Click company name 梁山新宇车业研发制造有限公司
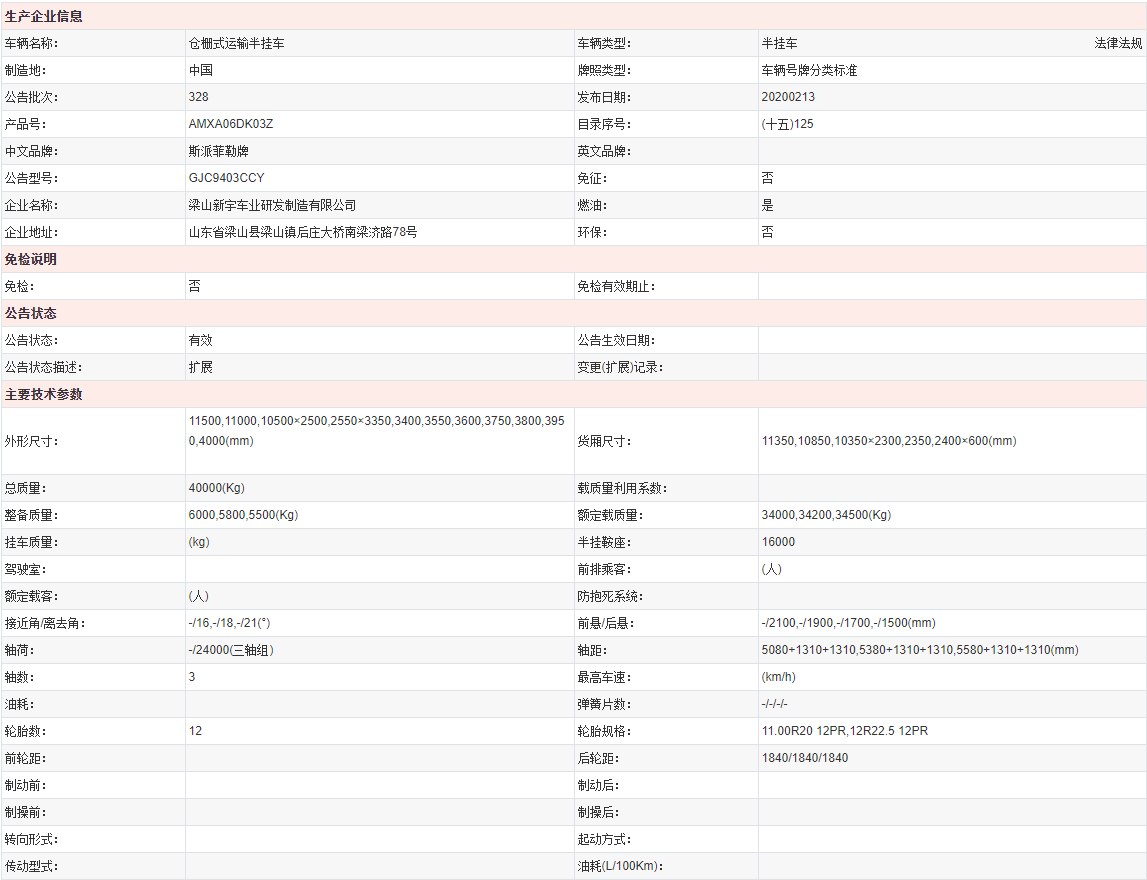The width and height of the screenshot is (1147, 880). click(272, 206)
